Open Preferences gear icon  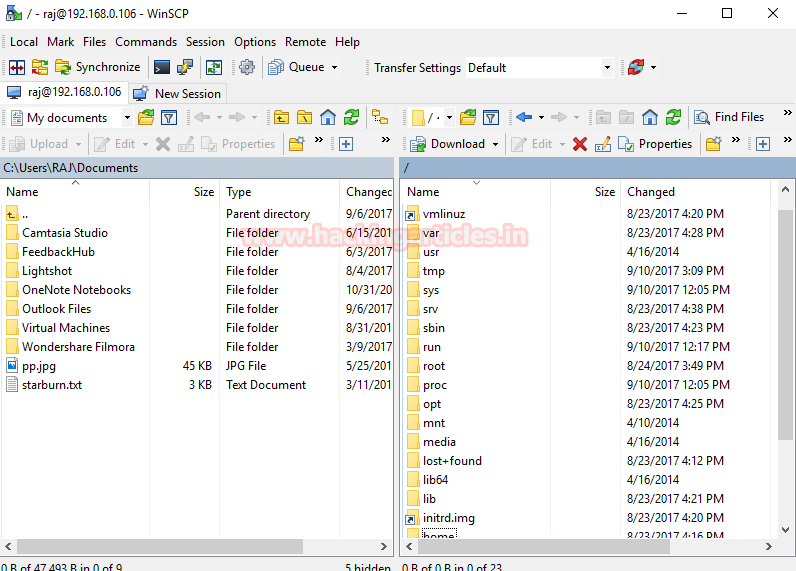pyautogui.click(x=247, y=67)
